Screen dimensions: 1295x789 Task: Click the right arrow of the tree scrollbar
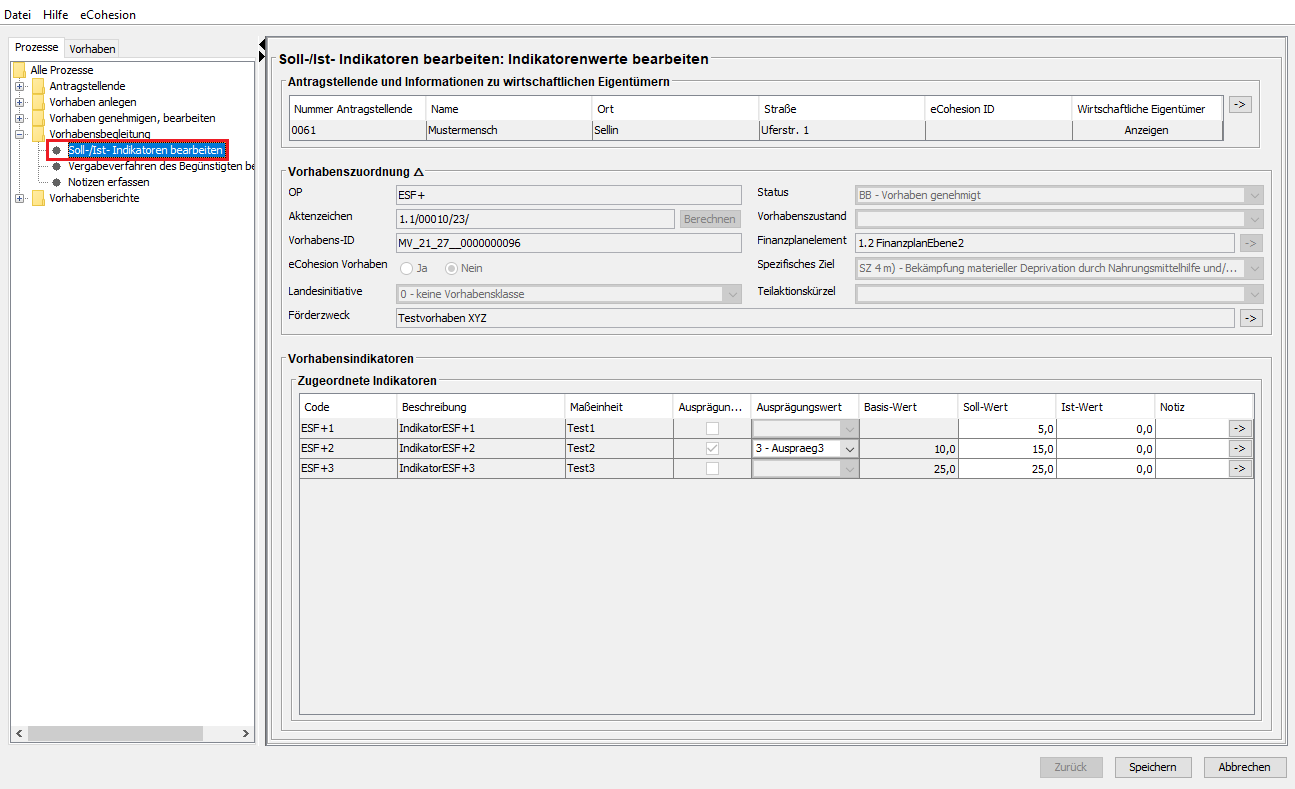(246, 734)
